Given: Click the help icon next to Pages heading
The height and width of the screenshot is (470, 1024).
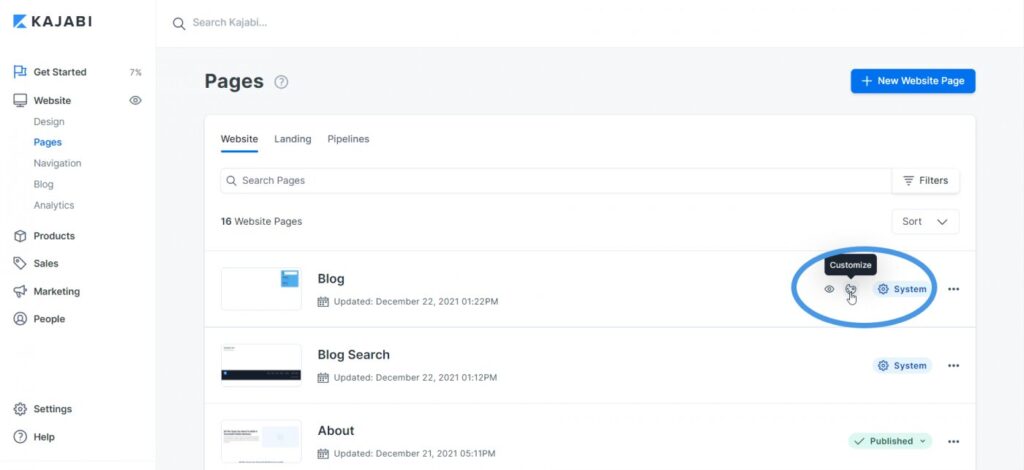Looking at the screenshot, I should click(x=281, y=82).
